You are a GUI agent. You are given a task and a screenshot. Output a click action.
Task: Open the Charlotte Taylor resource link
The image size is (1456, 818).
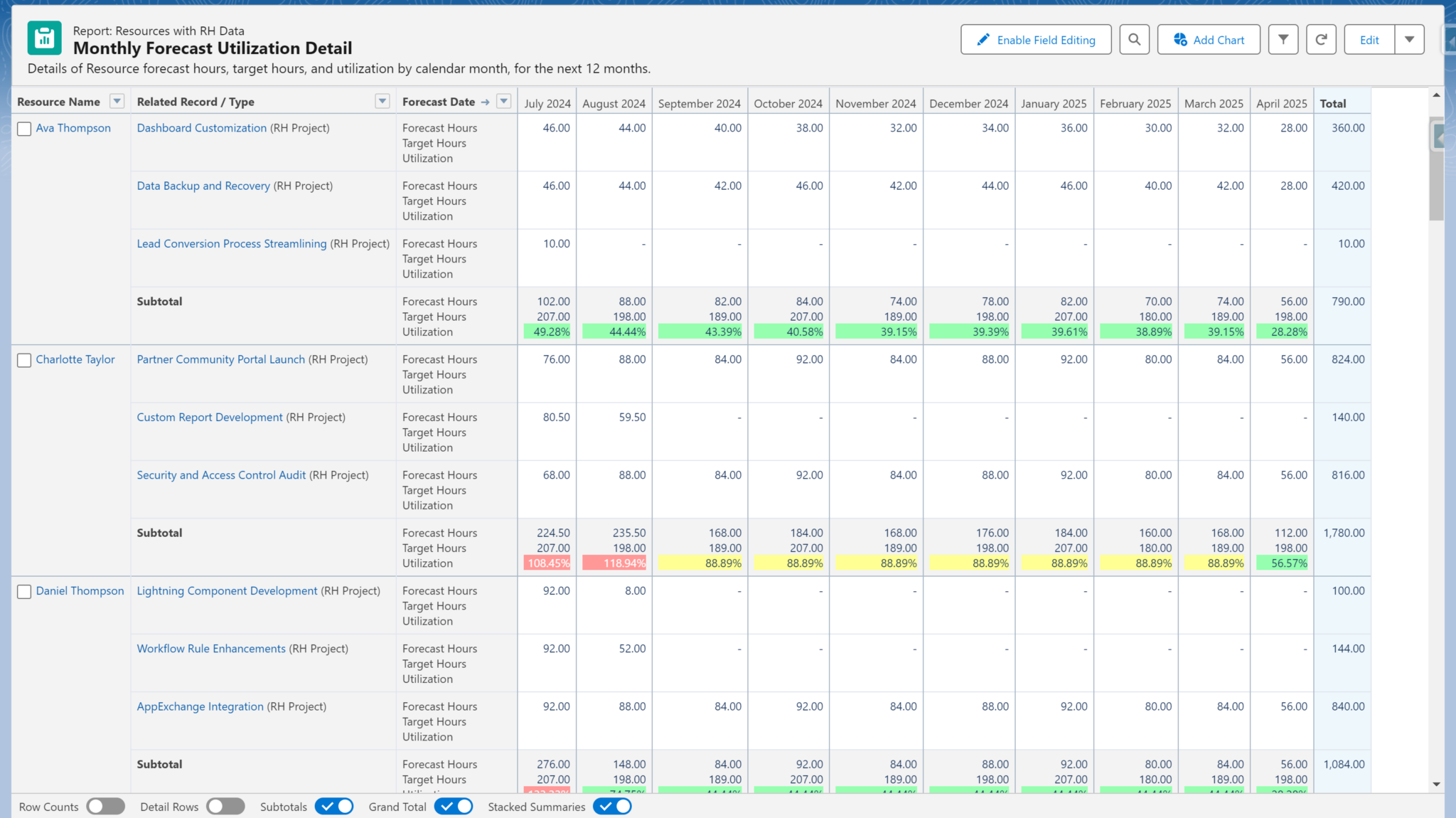click(75, 359)
